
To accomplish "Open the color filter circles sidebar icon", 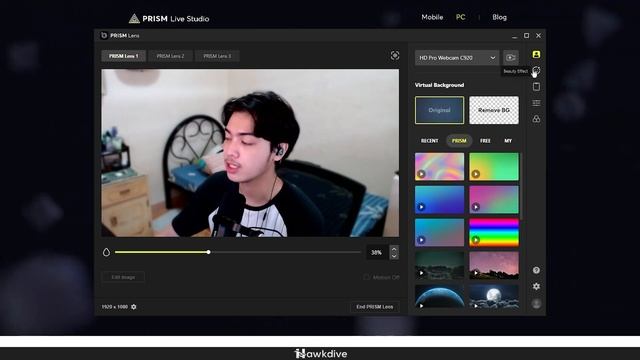I will pos(536,119).
